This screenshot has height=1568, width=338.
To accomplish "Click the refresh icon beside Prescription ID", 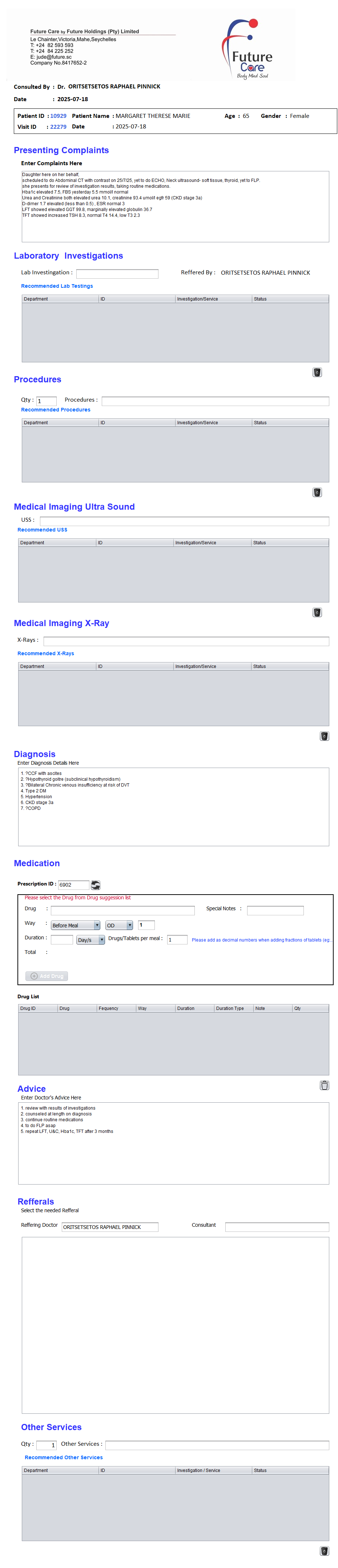I will click(96, 884).
